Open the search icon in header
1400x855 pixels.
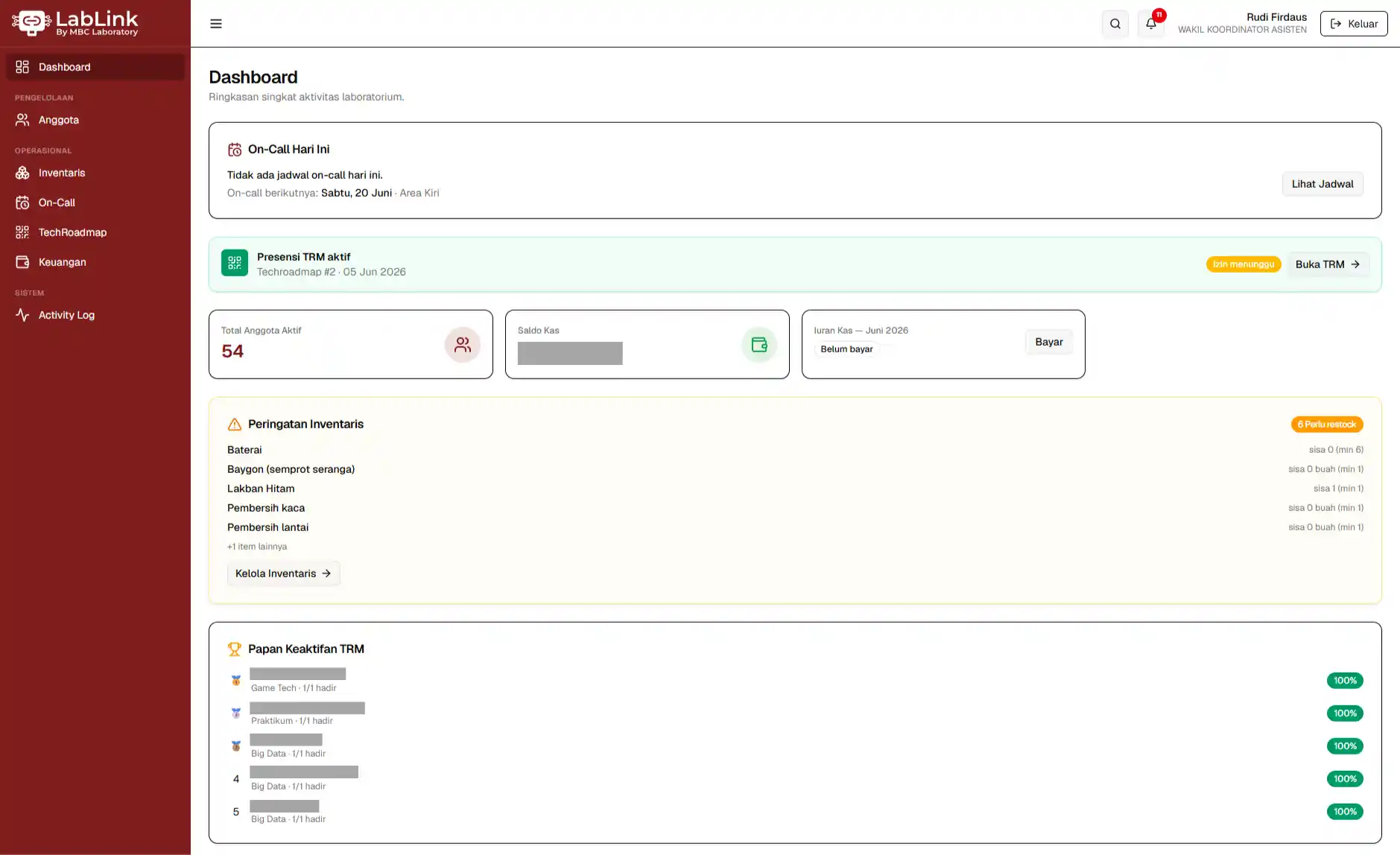click(x=1115, y=24)
